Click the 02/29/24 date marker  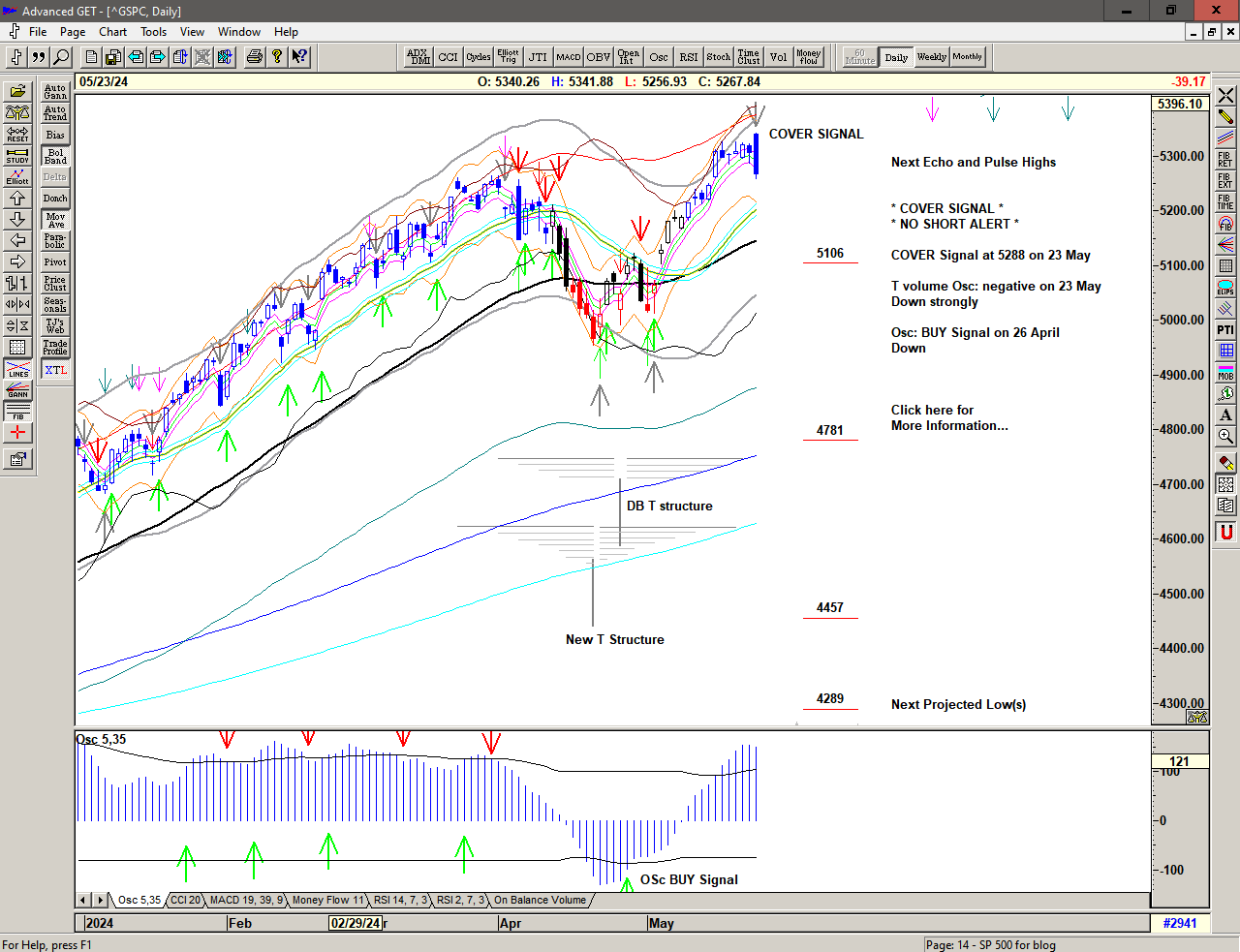pyautogui.click(x=356, y=923)
